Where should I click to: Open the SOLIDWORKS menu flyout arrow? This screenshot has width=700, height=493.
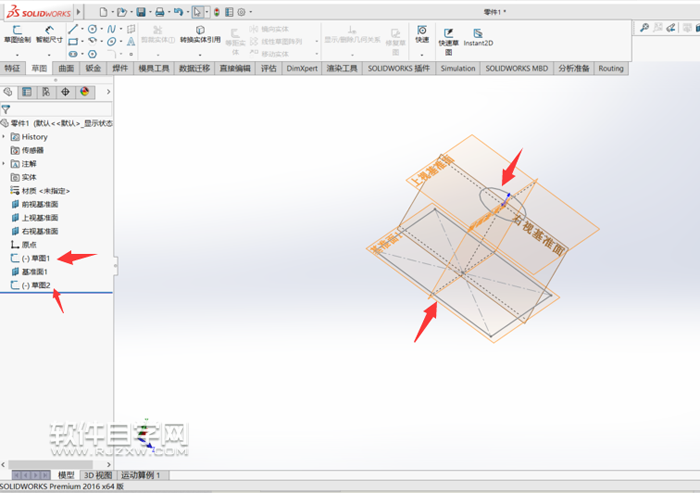[x=79, y=12]
